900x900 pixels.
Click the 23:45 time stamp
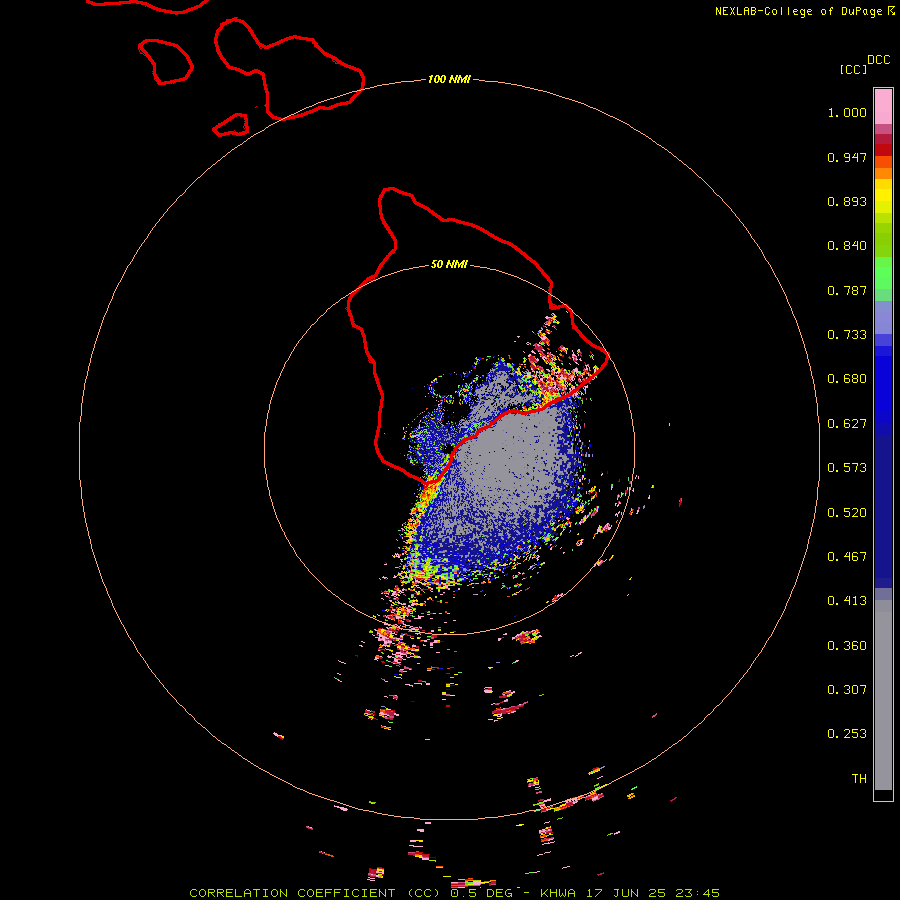[697, 893]
